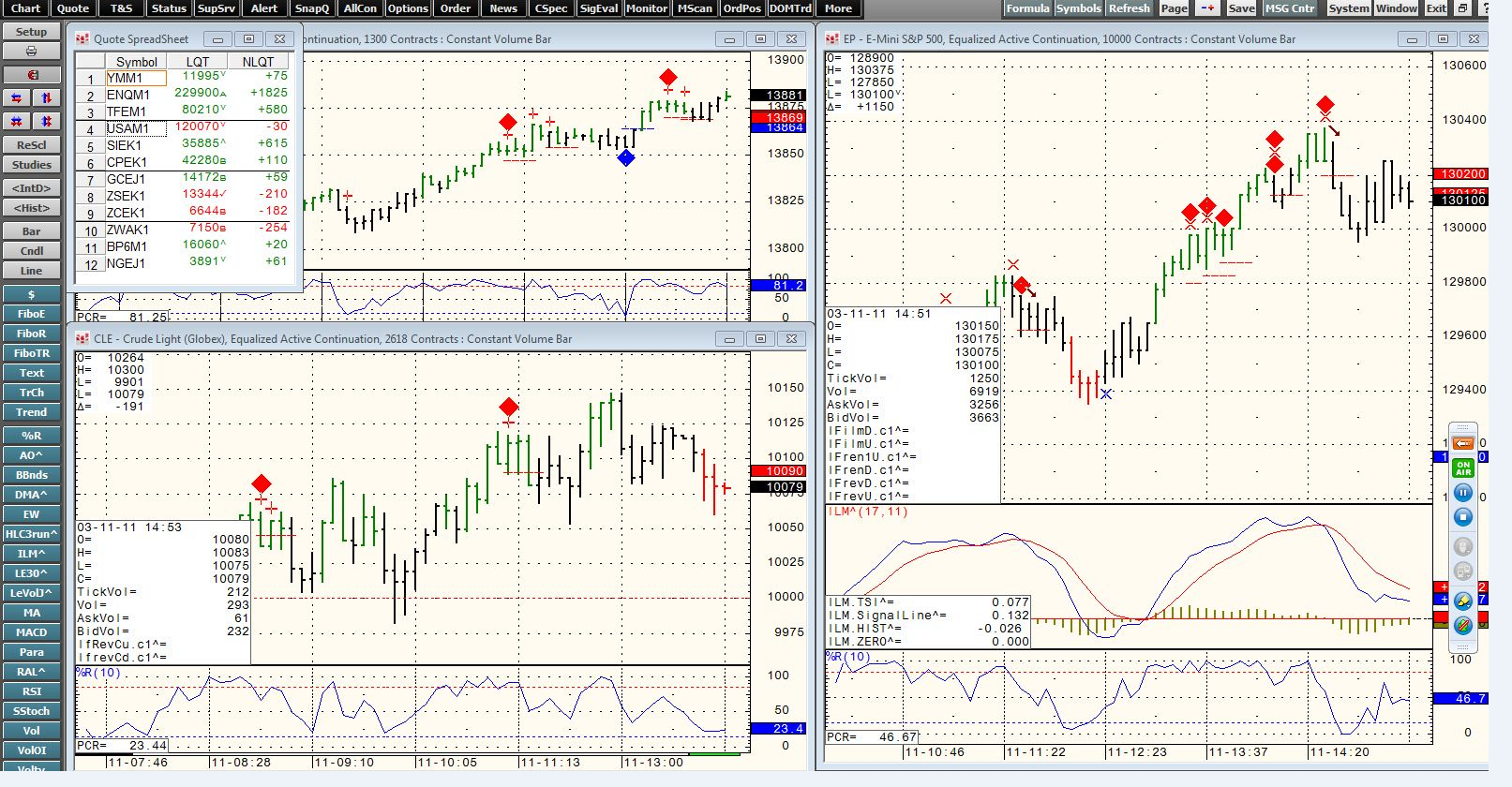Click the minus-plus icon in top bar

(x=1208, y=8)
